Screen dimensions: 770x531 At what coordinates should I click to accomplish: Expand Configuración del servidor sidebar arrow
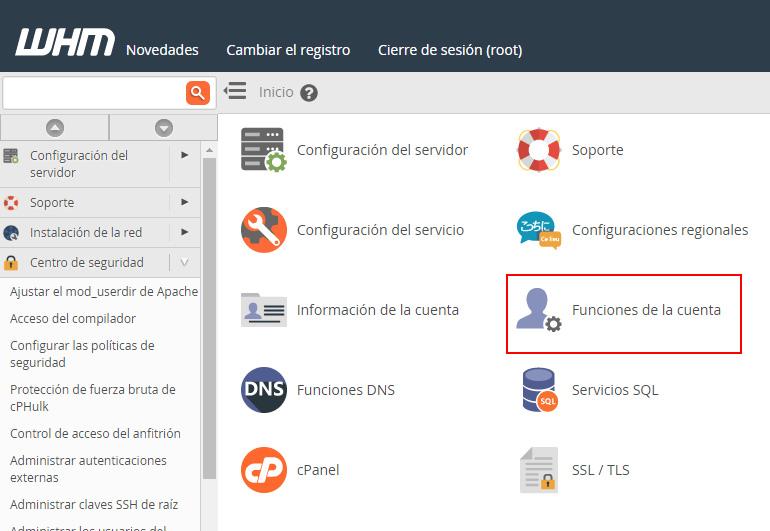click(x=185, y=155)
